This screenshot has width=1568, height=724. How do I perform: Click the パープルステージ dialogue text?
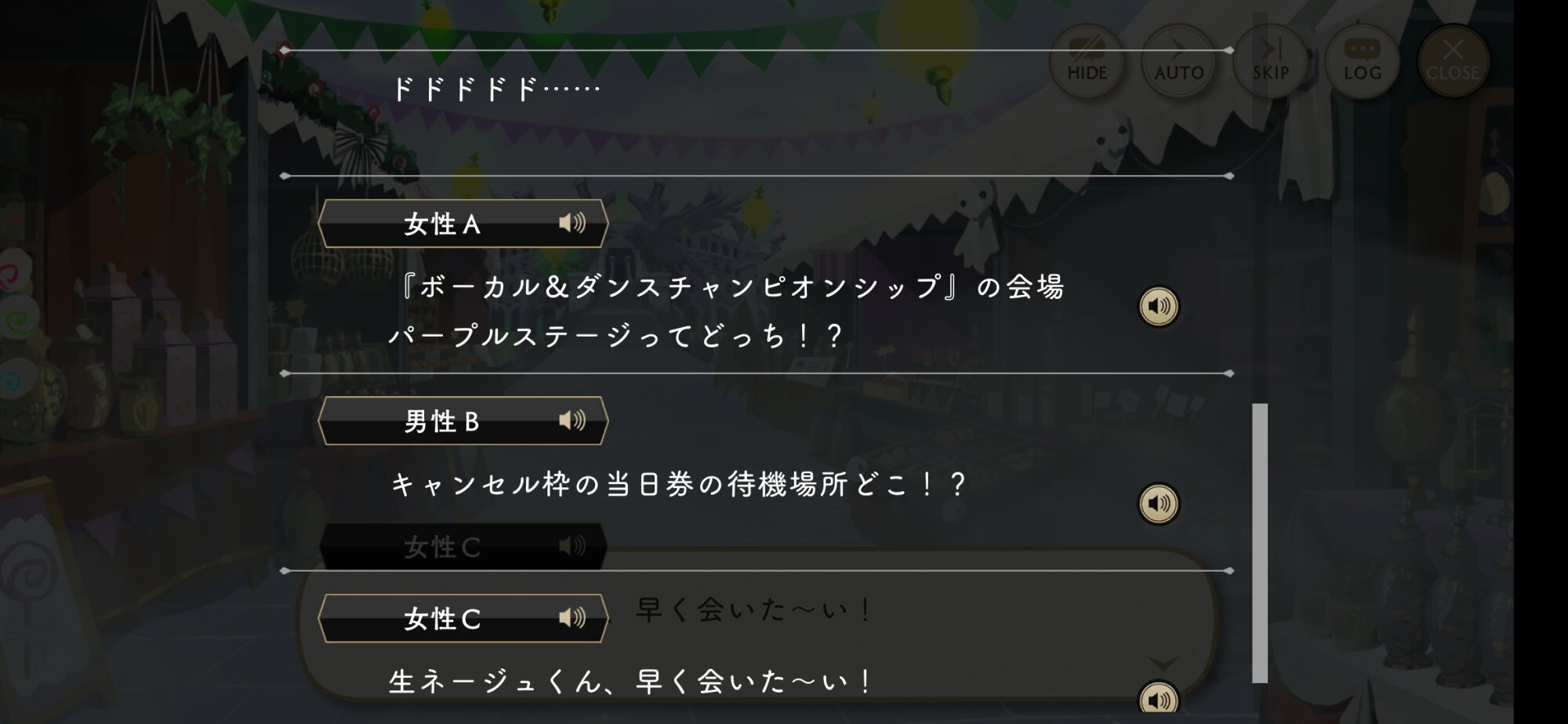[x=616, y=336]
